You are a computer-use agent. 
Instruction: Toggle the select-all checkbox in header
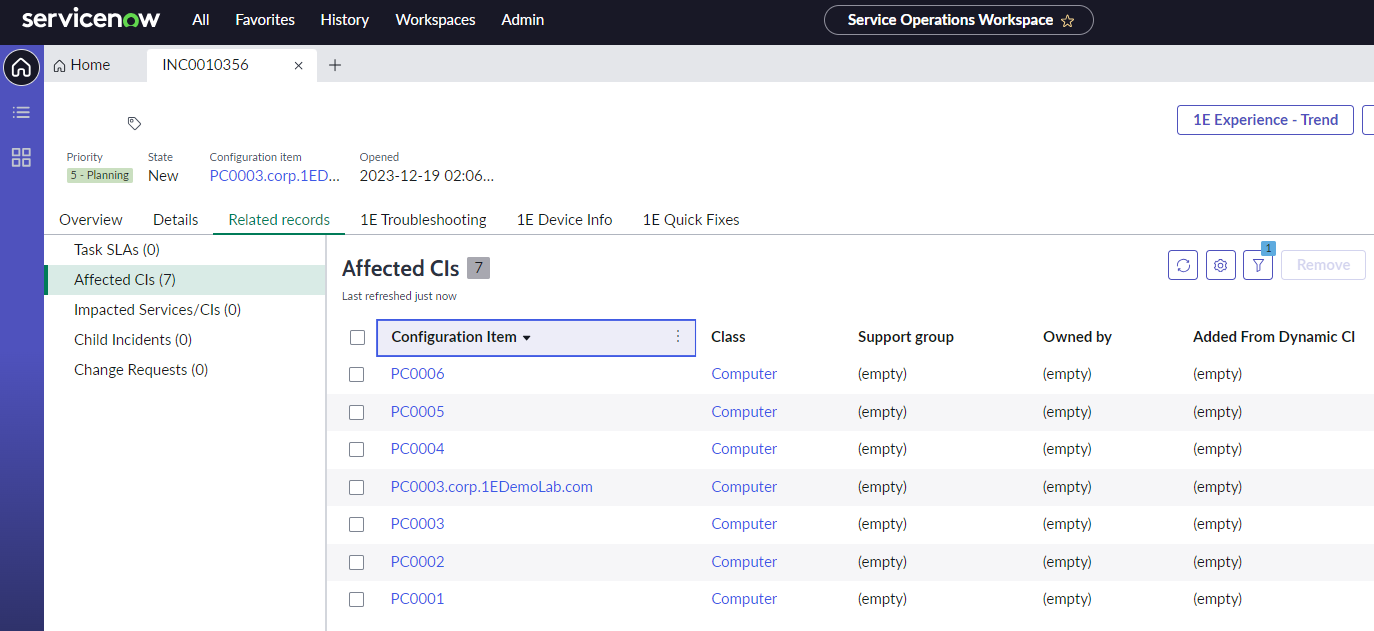357,337
